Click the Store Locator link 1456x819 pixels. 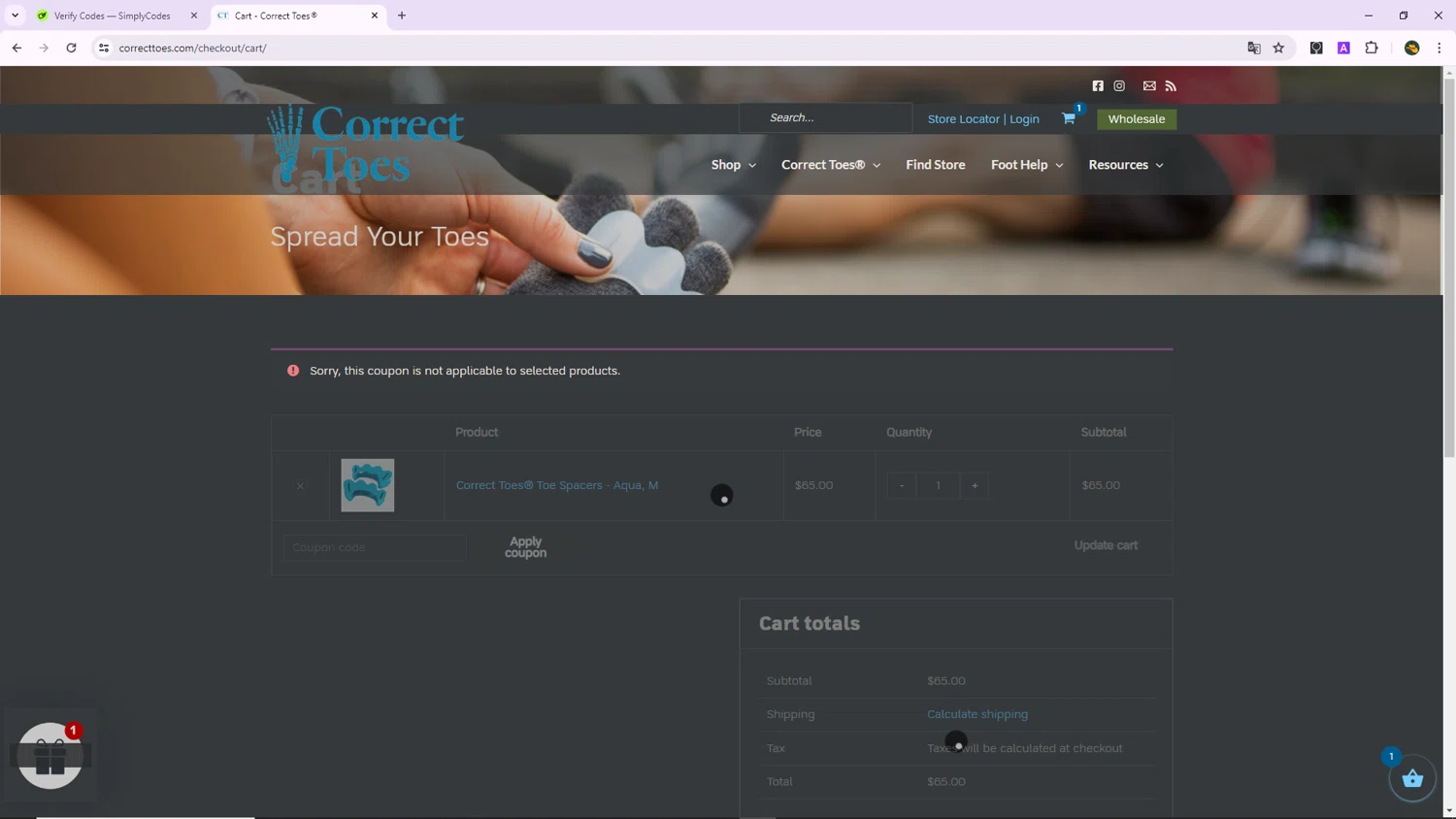coord(963,119)
